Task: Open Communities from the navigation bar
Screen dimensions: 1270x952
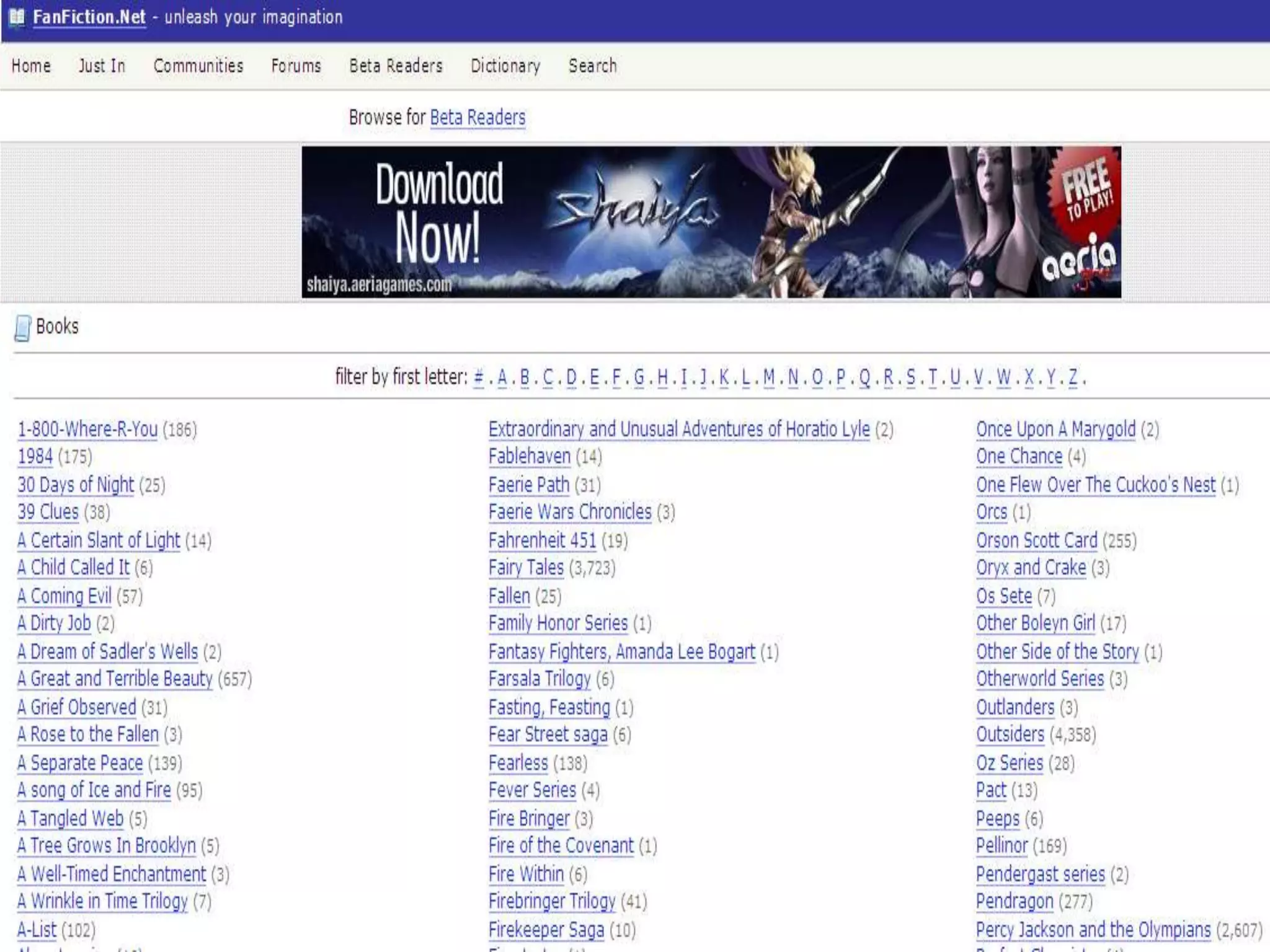Action: (198, 66)
